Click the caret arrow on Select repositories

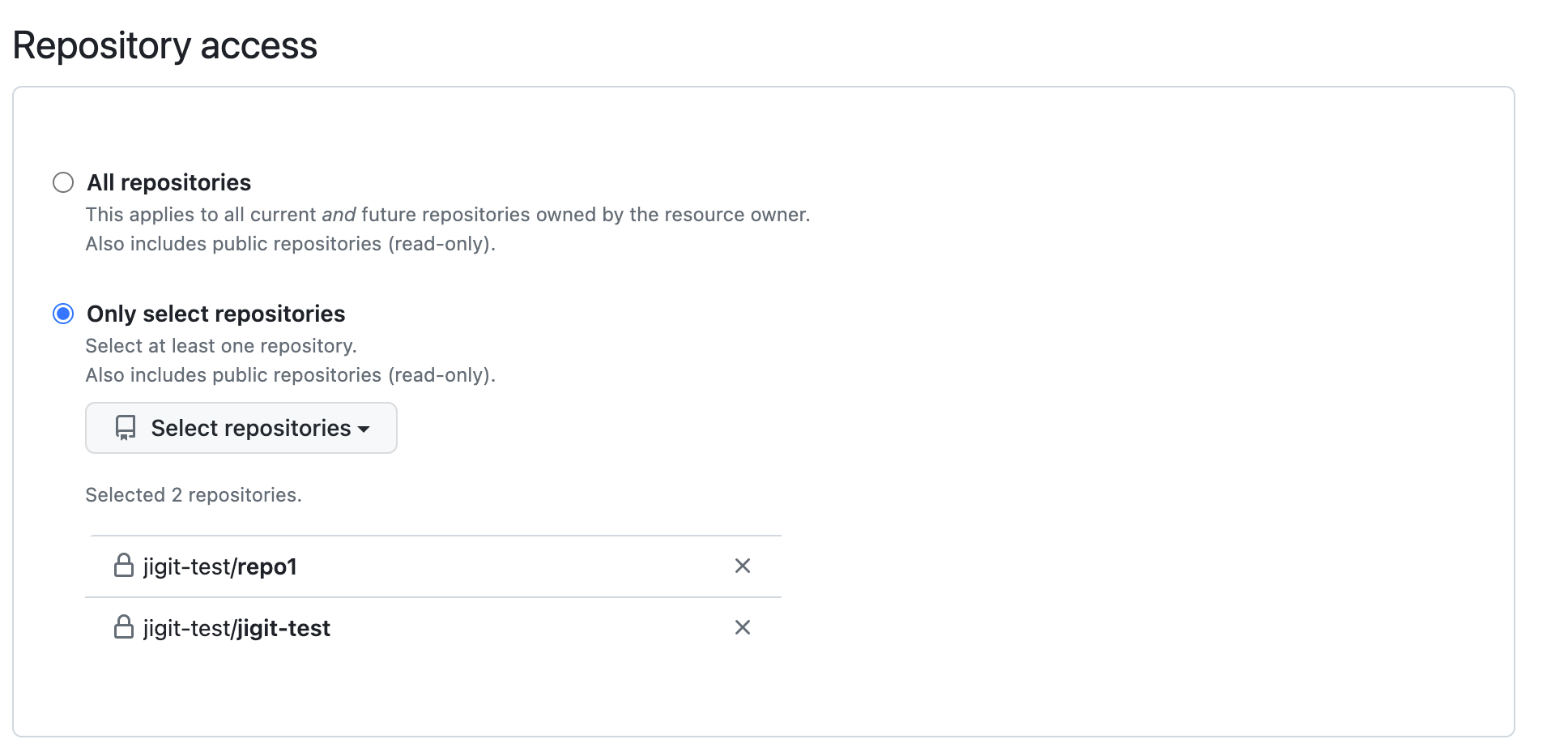point(364,429)
